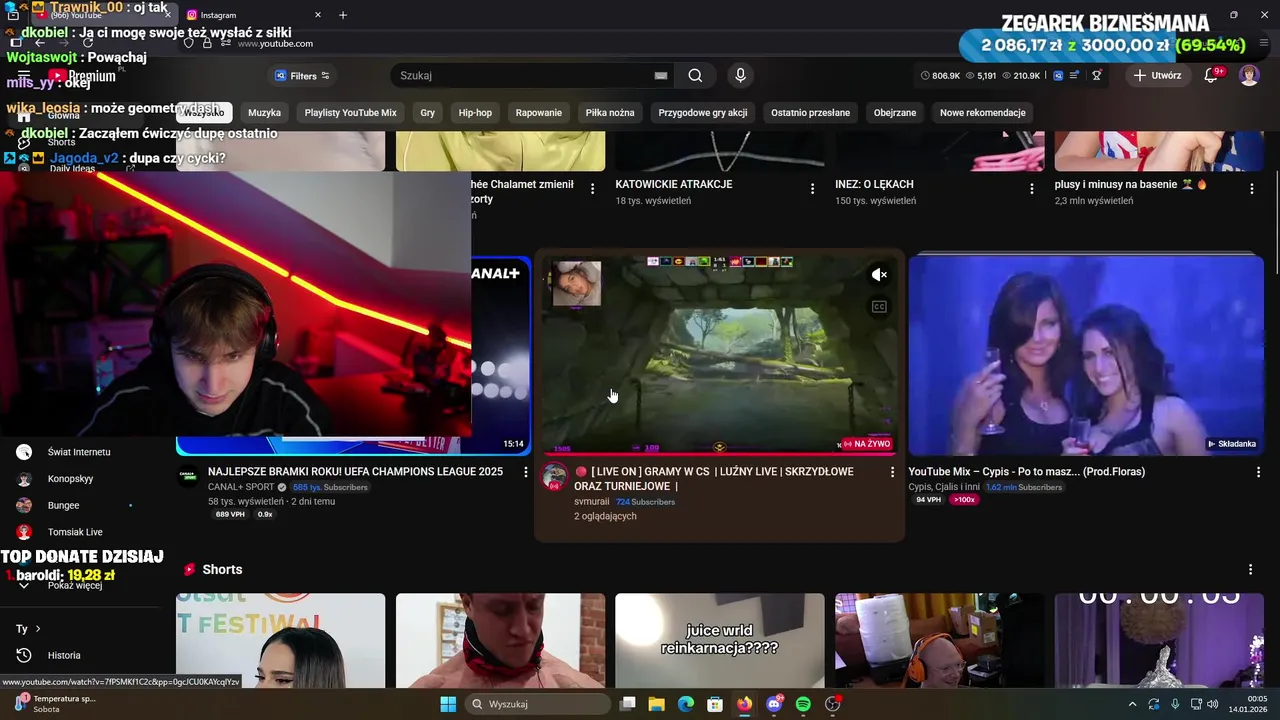
Task: Open options for YouTube Mix Cypis
Action: click(x=1258, y=472)
